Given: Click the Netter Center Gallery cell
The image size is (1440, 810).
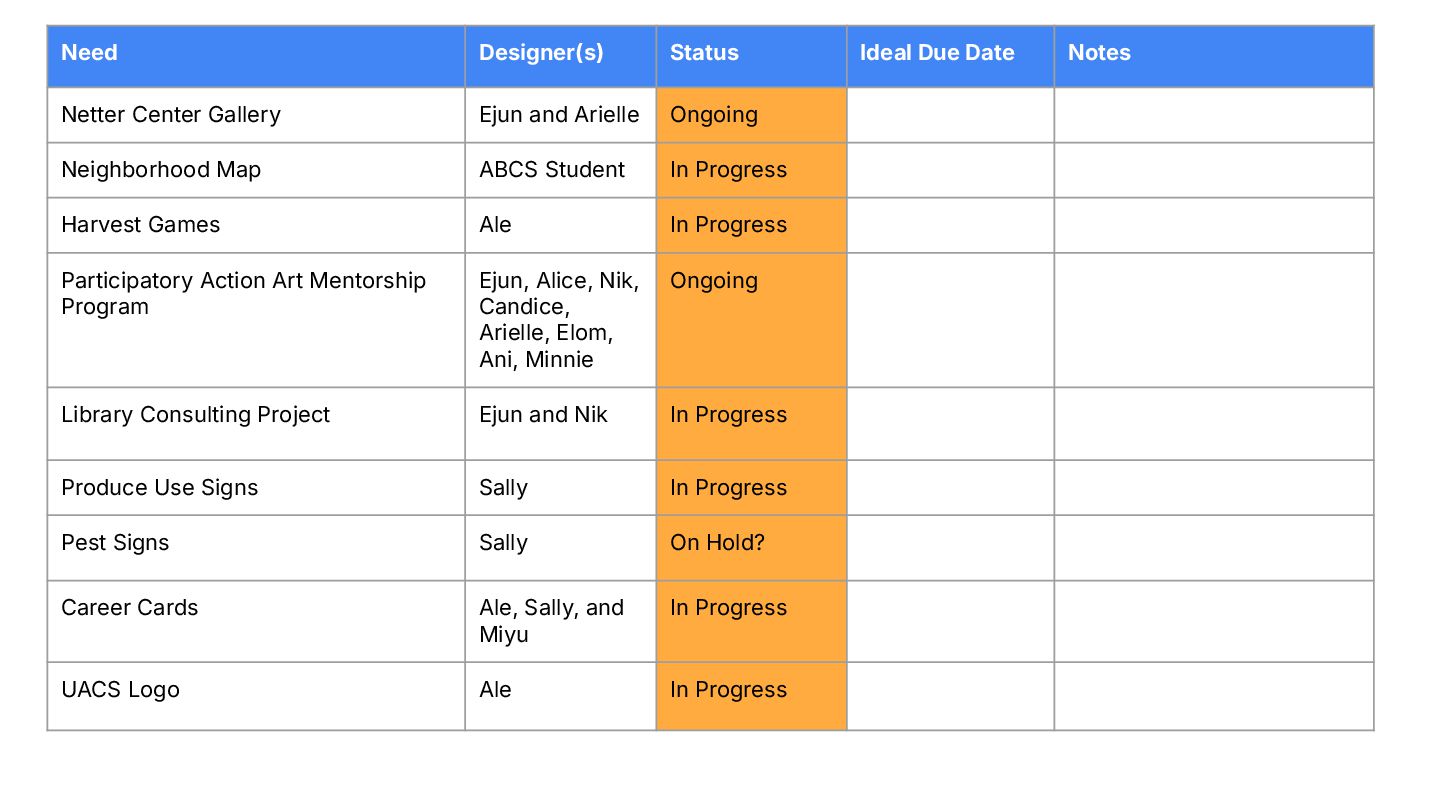Looking at the screenshot, I should (171, 115).
